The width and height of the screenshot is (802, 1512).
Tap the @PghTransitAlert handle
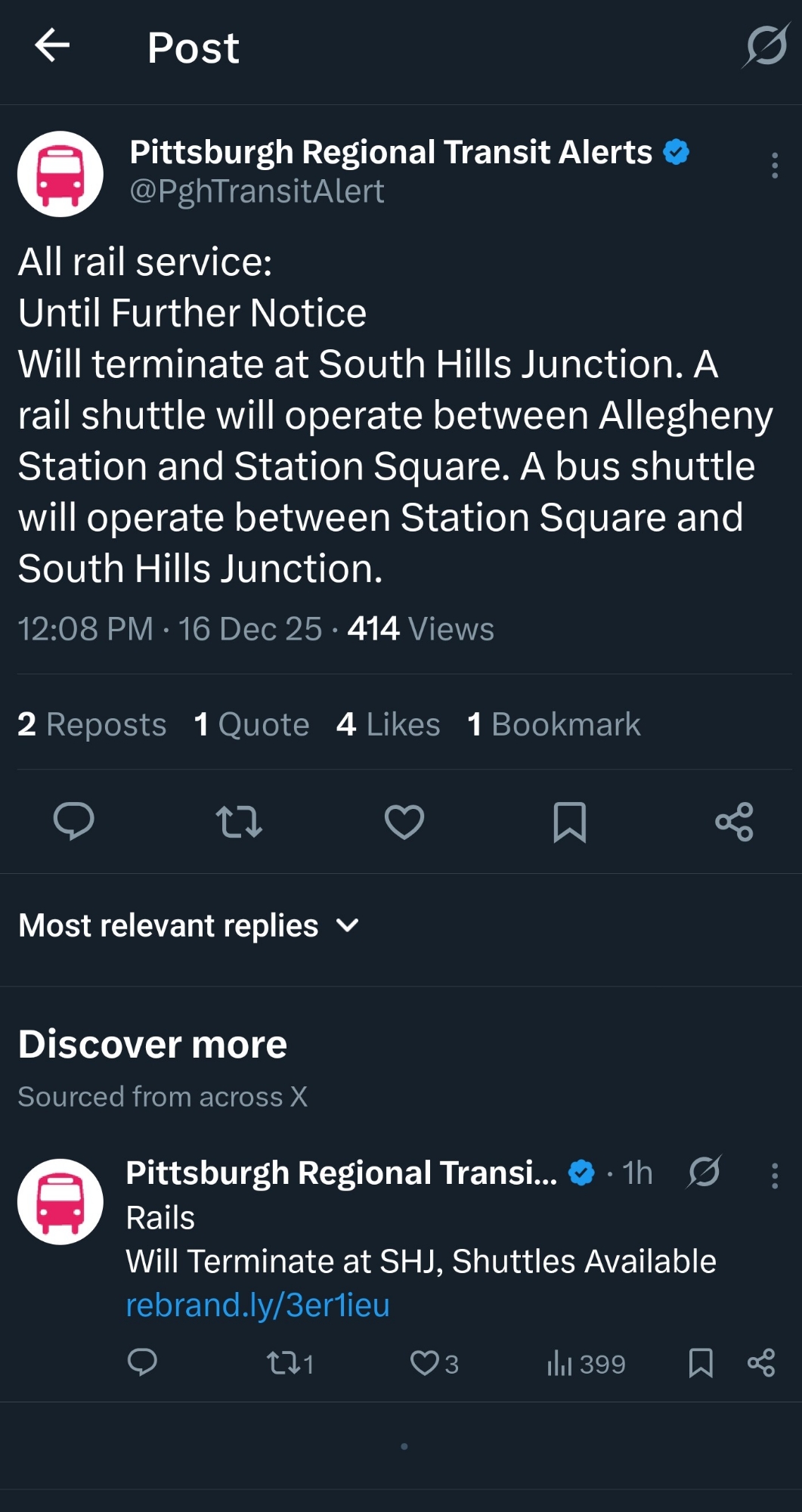tap(257, 191)
